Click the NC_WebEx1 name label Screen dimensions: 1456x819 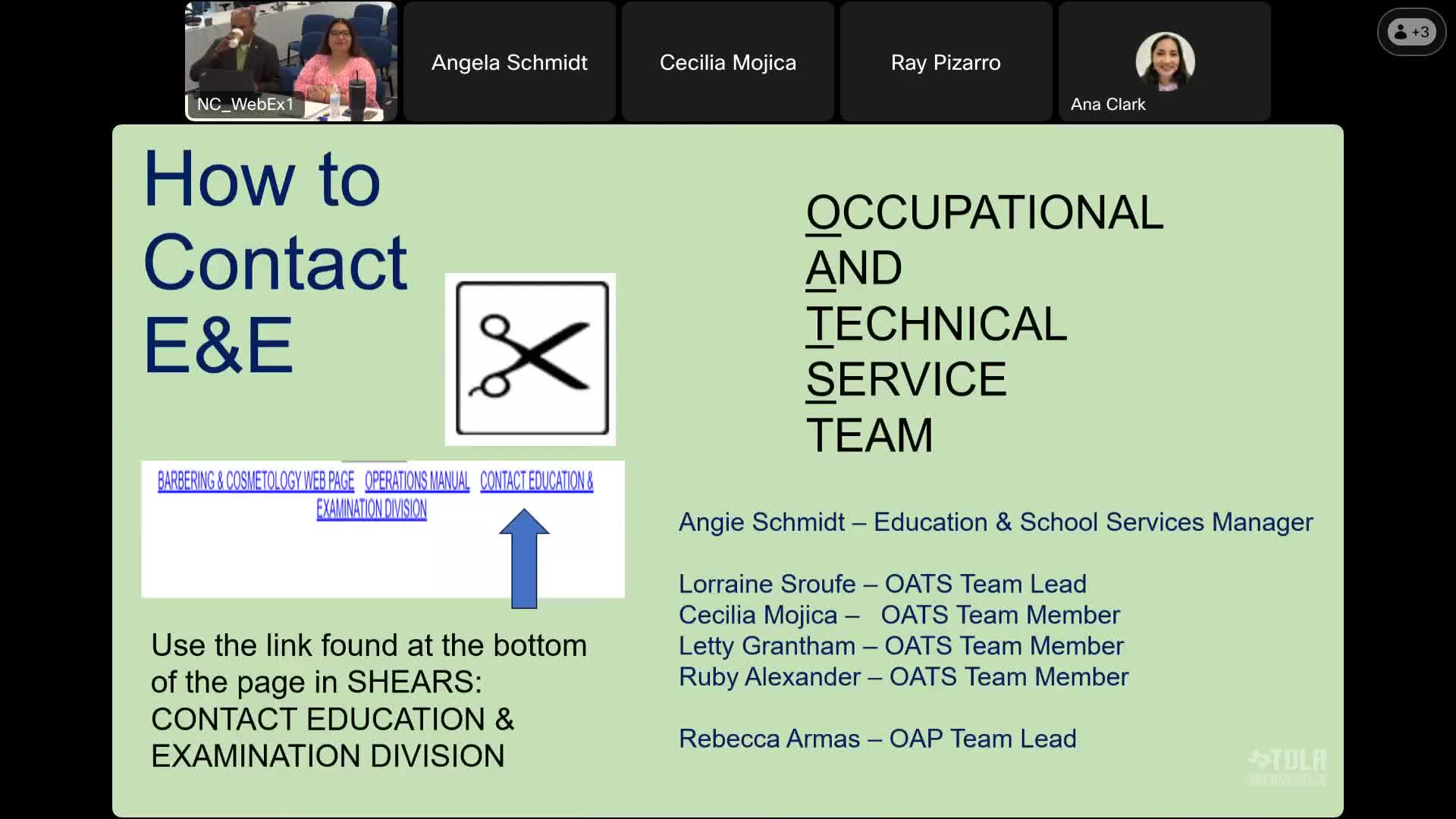(245, 105)
